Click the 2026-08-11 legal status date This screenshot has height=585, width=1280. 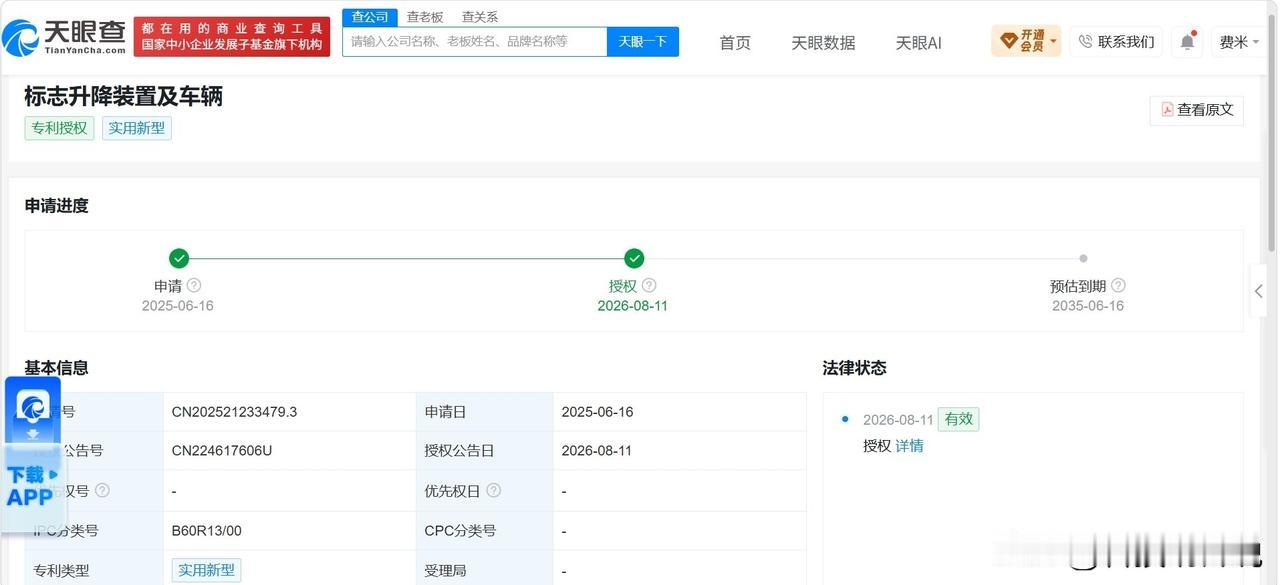[898, 420]
